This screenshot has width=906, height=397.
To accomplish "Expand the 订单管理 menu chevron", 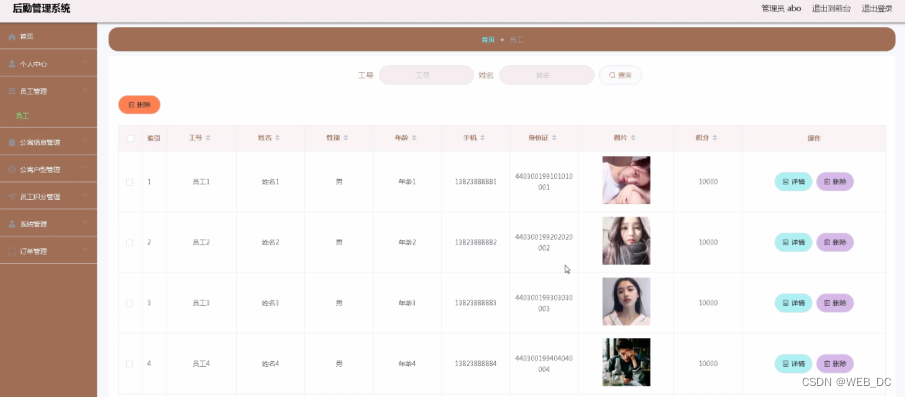I will pyautogui.click(x=85, y=250).
